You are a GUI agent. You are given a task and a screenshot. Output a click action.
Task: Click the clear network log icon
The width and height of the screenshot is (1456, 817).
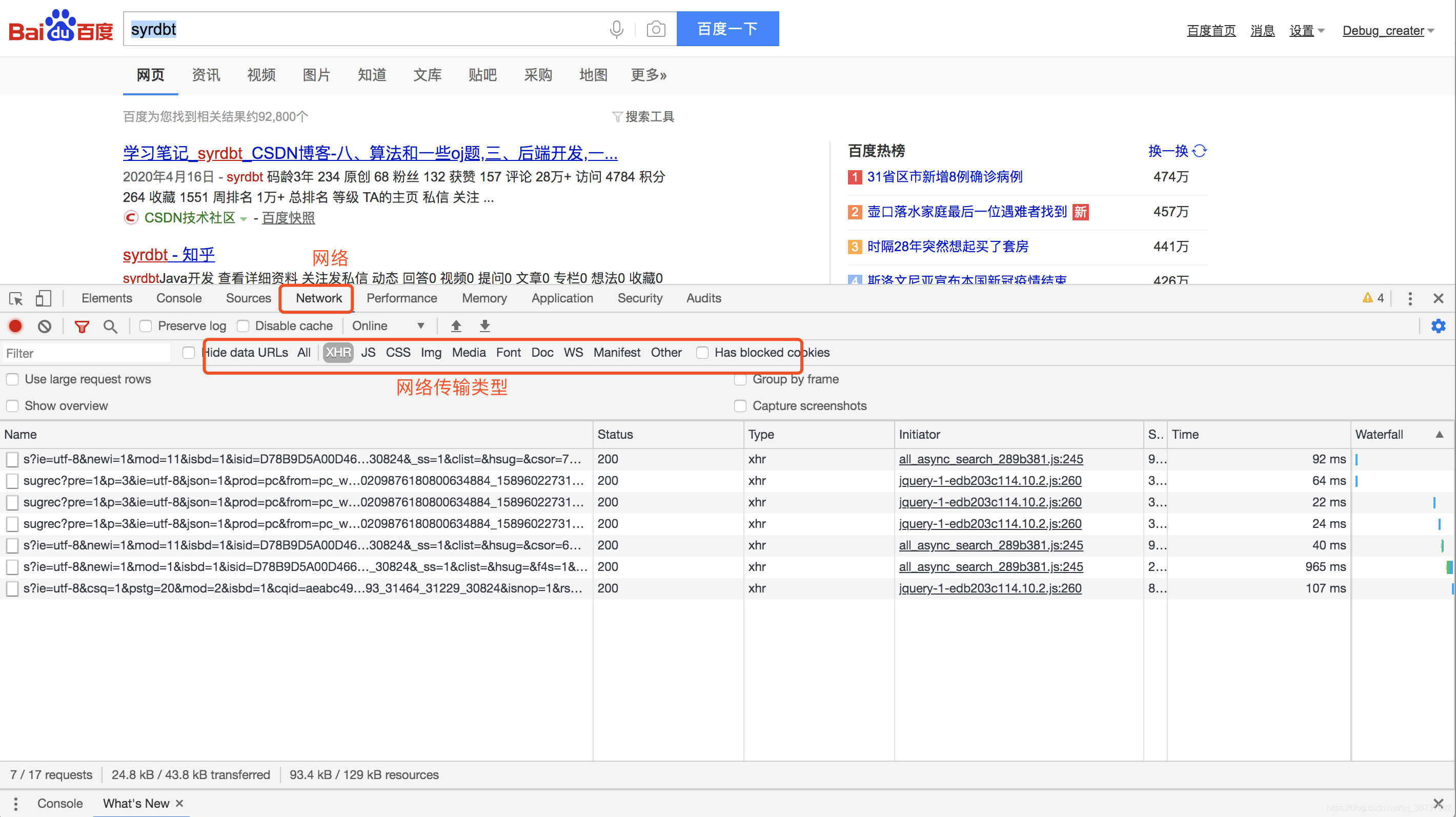pos(45,325)
